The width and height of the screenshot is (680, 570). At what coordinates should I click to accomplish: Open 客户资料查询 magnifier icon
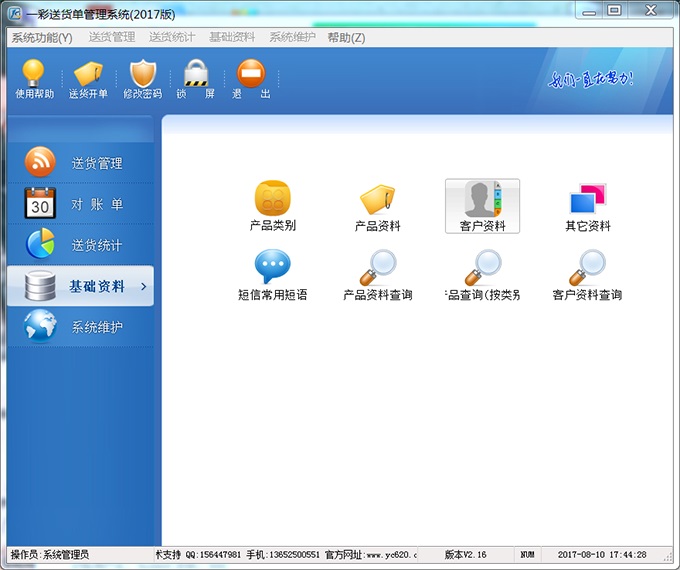pyautogui.click(x=588, y=276)
